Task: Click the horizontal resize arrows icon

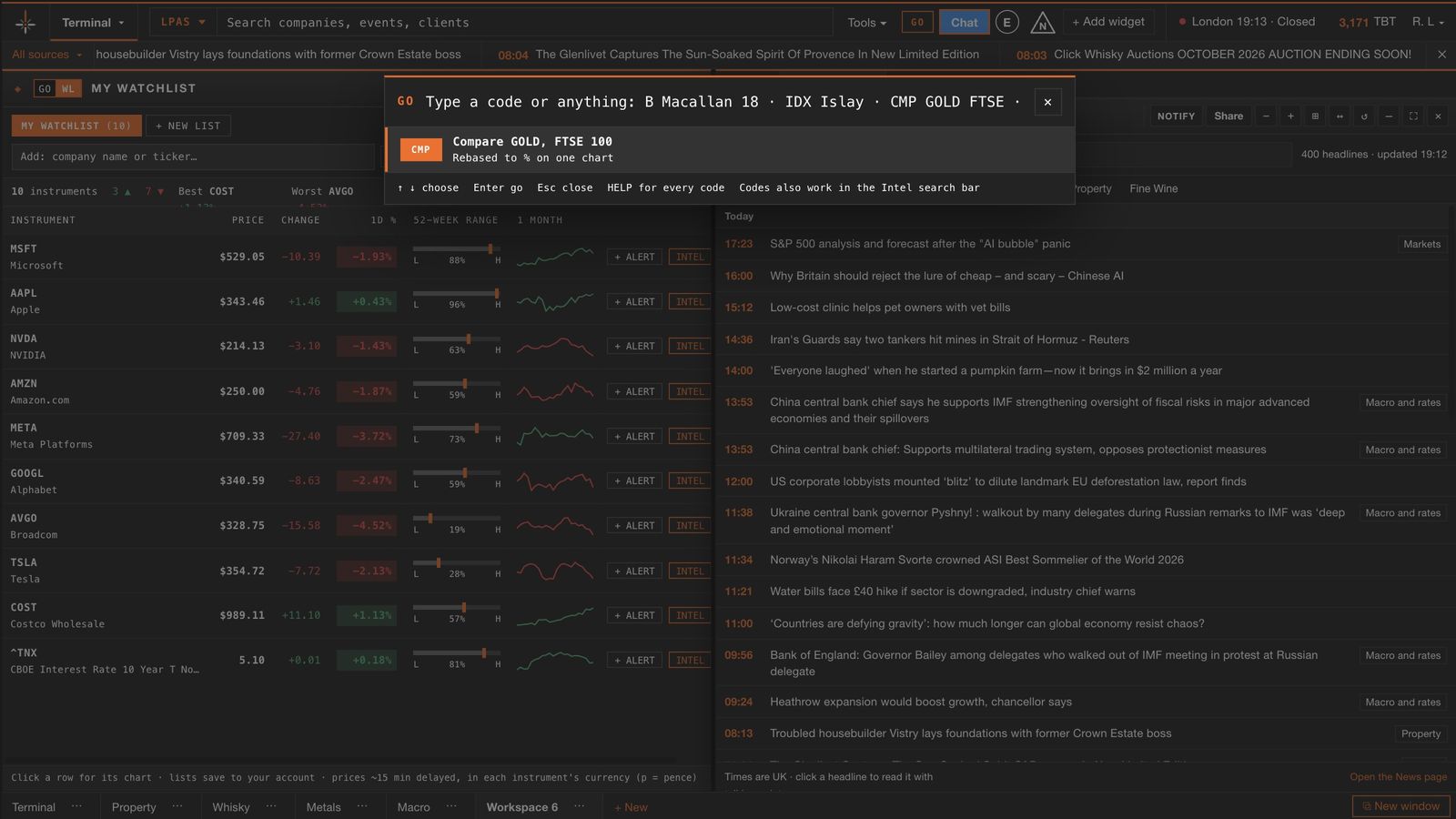Action: tap(1340, 116)
